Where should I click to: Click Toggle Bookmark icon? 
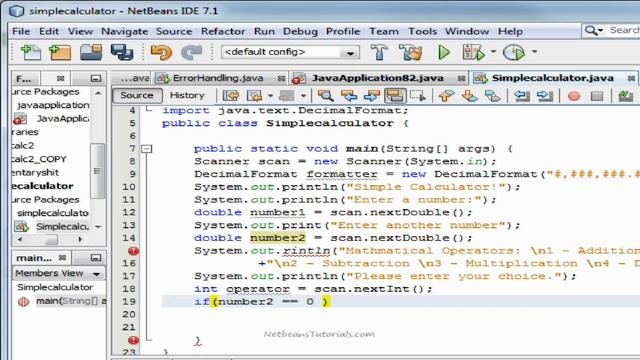point(493,96)
